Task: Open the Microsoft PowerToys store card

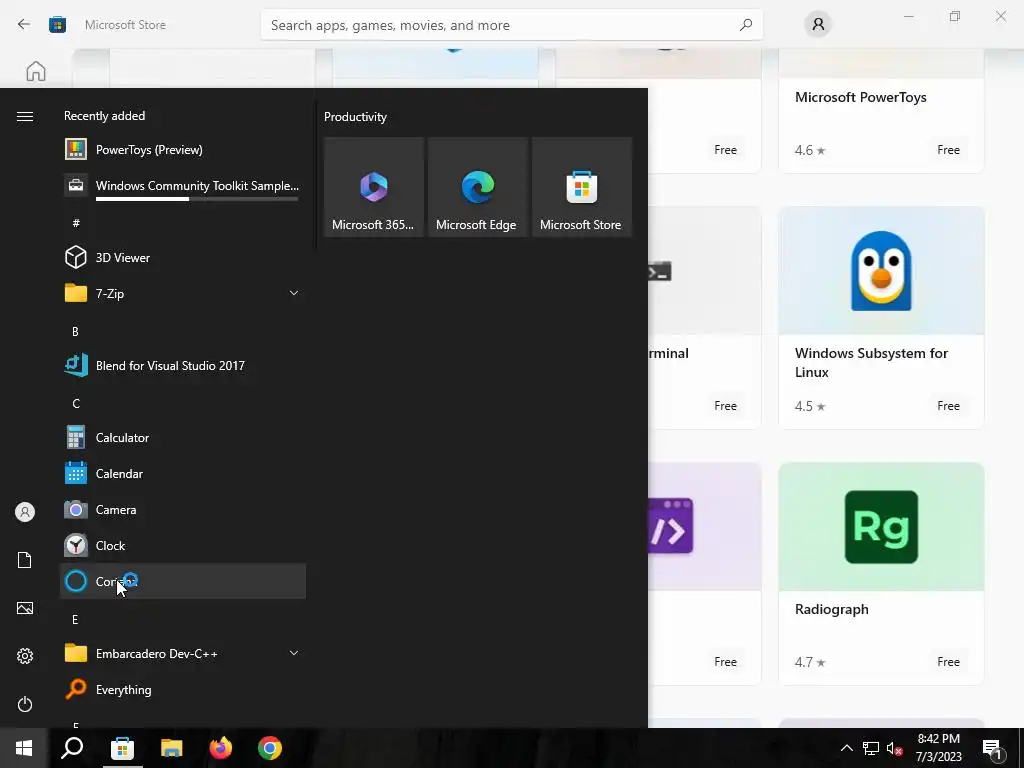Action: pos(881,111)
